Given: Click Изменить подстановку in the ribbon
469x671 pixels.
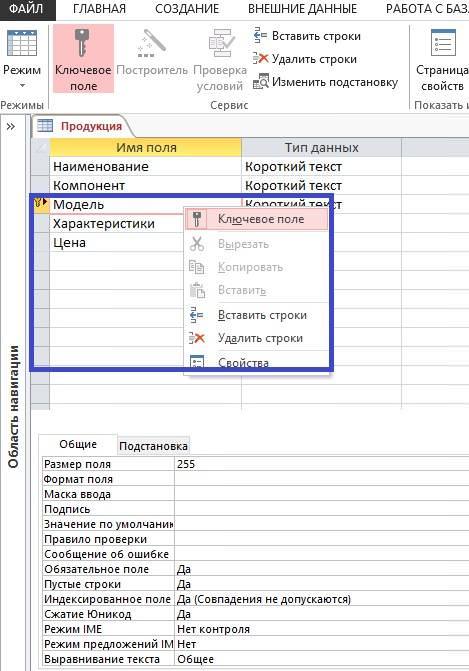Looking at the screenshot, I should [x=326, y=82].
